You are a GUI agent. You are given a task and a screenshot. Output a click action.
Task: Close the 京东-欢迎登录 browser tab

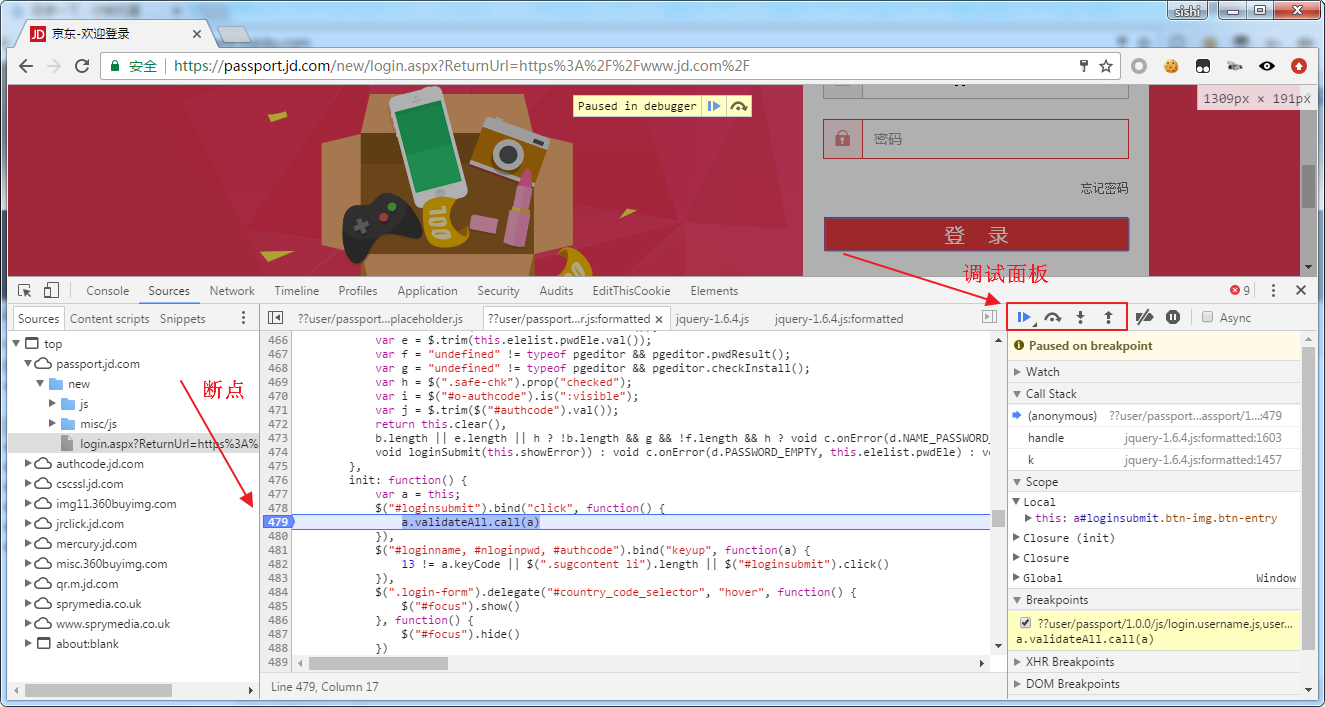[x=197, y=34]
